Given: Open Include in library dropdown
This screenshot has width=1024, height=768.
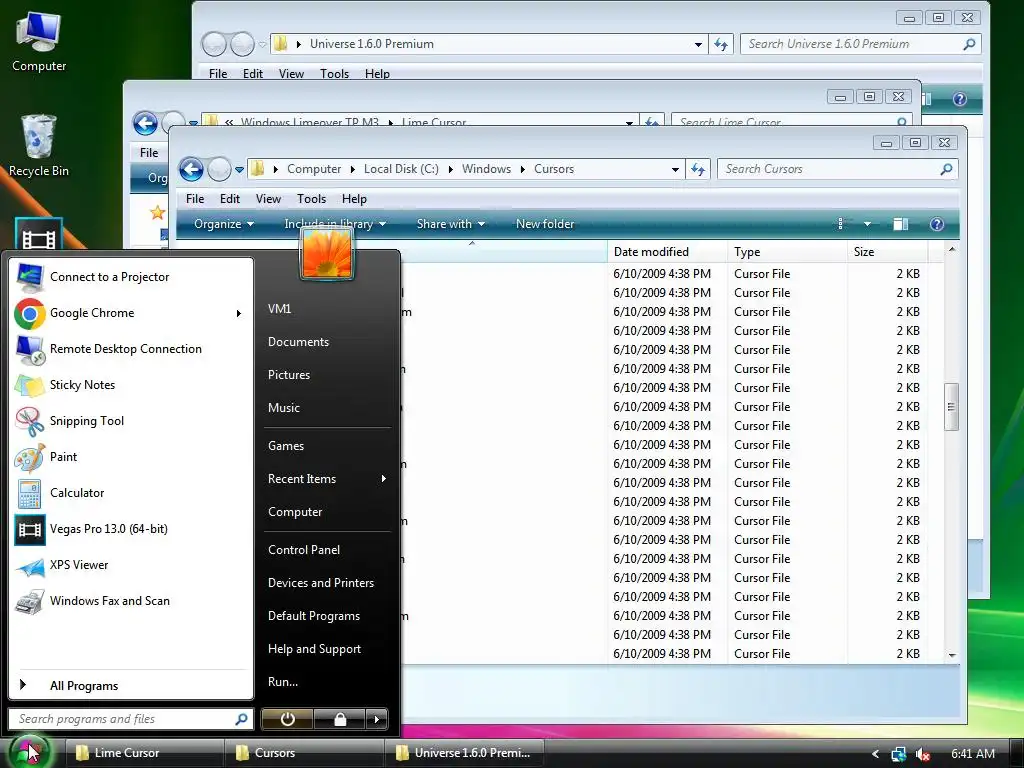Looking at the screenshot, I should tap(335, 224).
